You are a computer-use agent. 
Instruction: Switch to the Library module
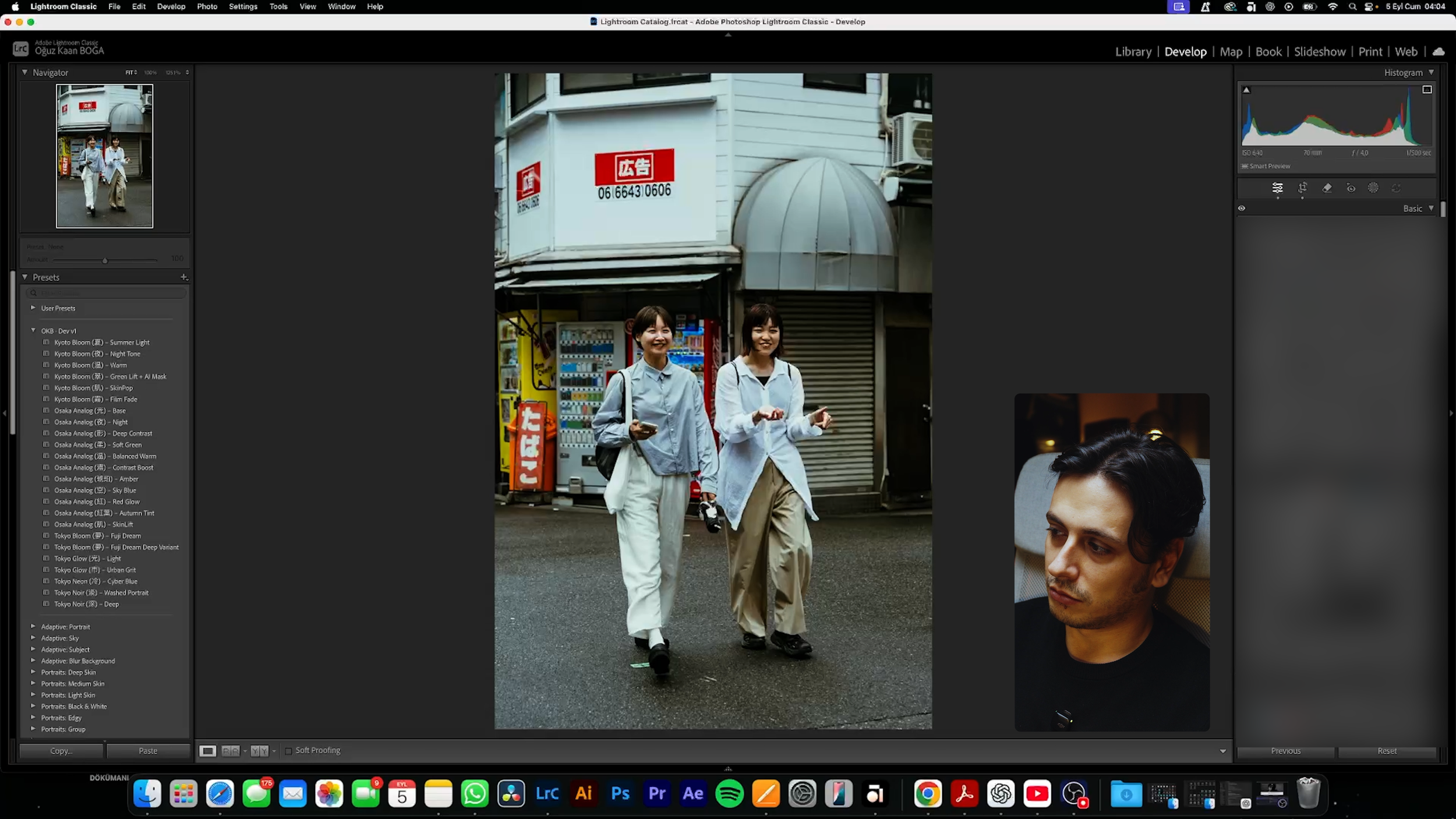pos(1133,52)
